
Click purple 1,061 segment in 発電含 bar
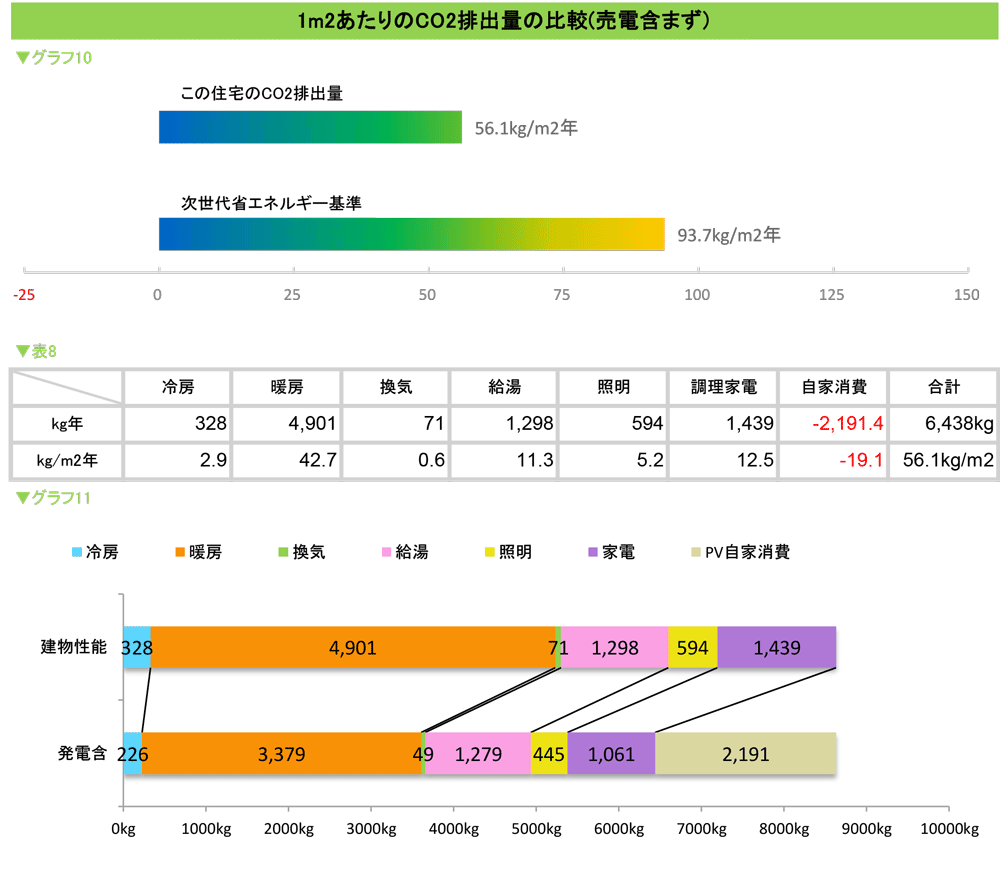point(611,754)
